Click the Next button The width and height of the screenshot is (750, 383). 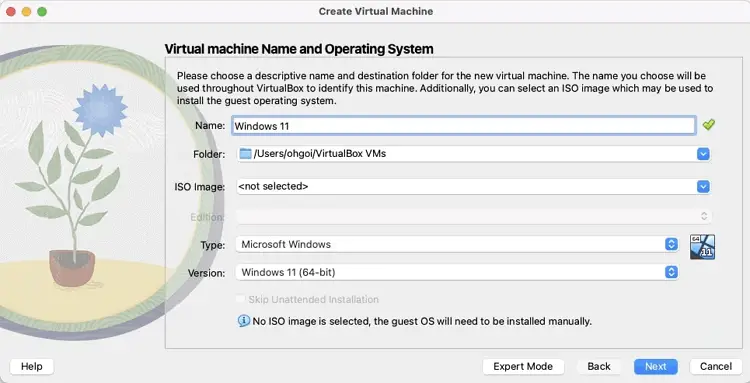[x=656, y=367]
